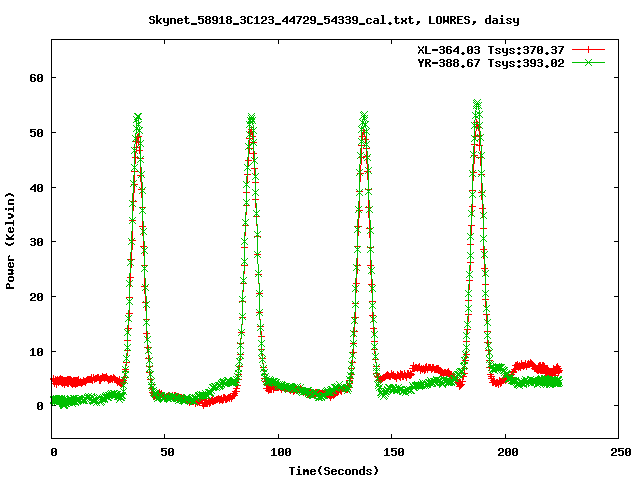Screen dimensions: 640x480
Task: Click the red XL legend line sample
Action: tap(588, 50)
